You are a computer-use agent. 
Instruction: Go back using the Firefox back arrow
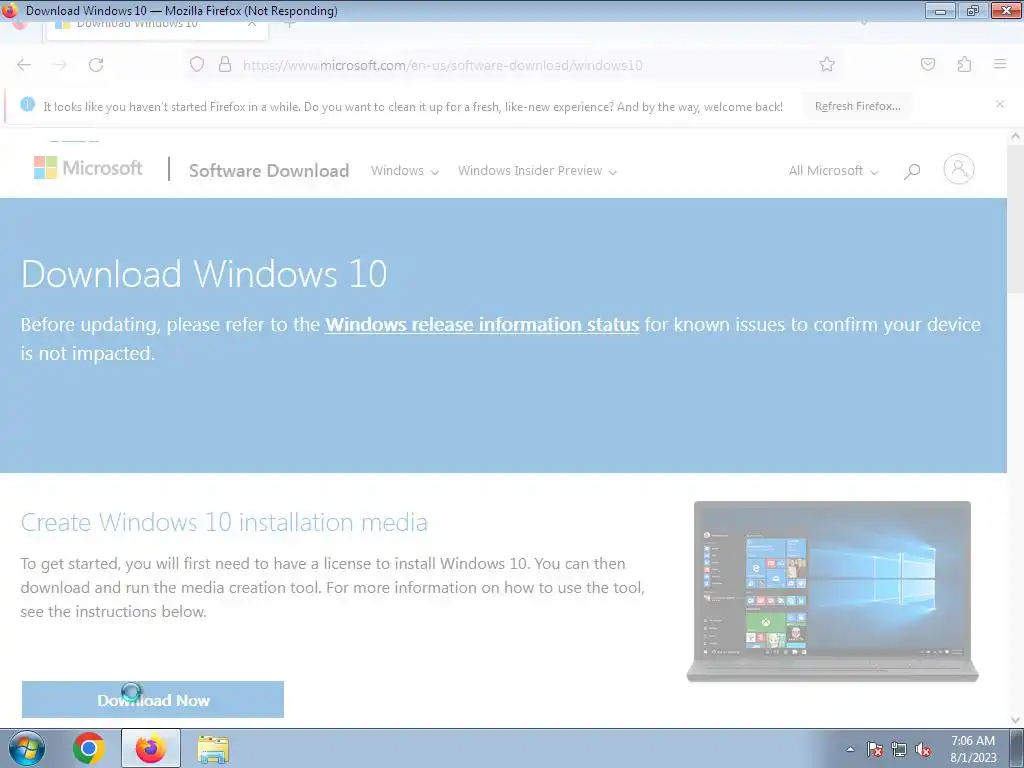click(x=24, y=65)
